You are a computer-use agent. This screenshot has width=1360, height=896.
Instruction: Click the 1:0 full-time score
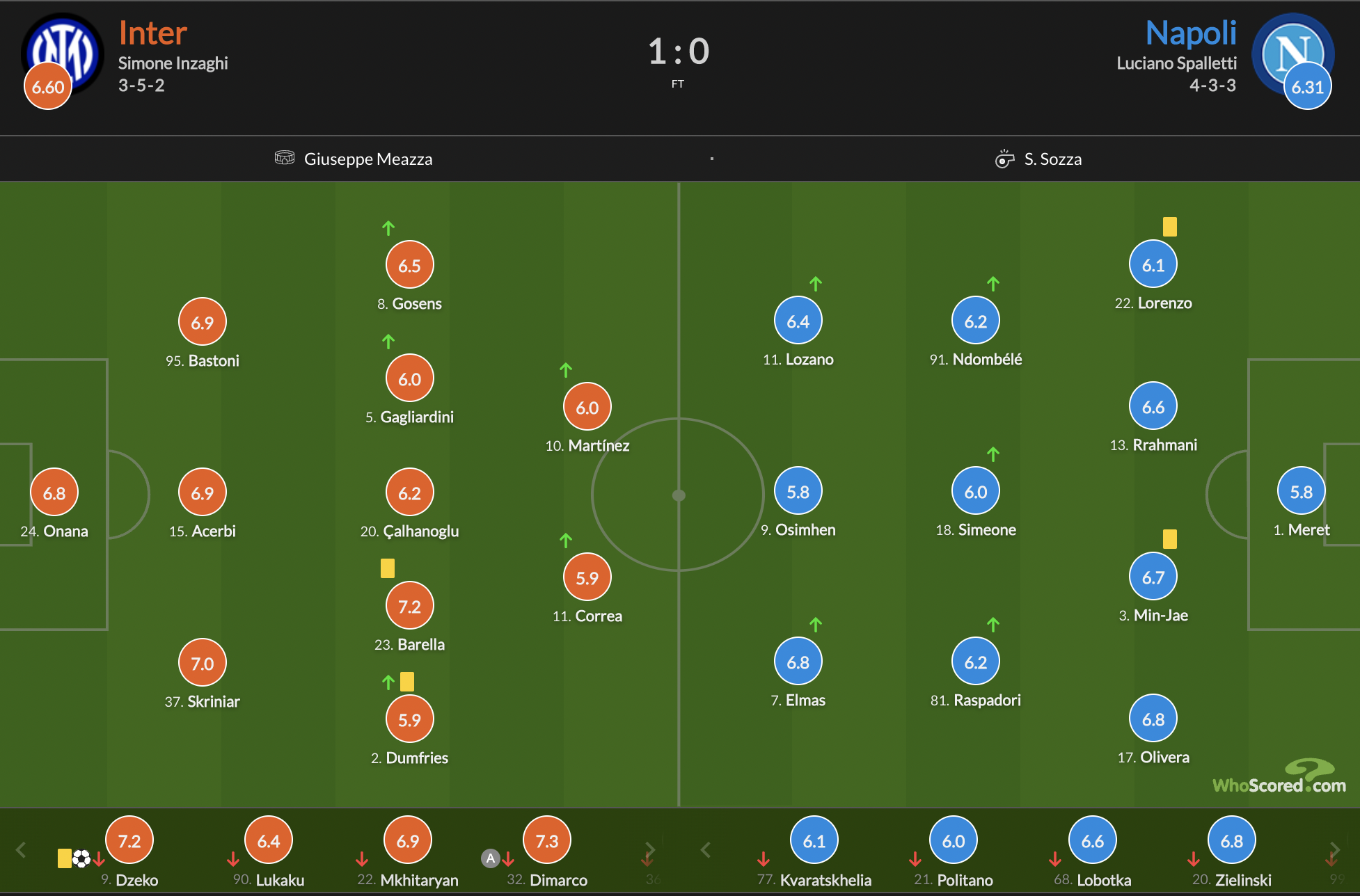point(679,51)
